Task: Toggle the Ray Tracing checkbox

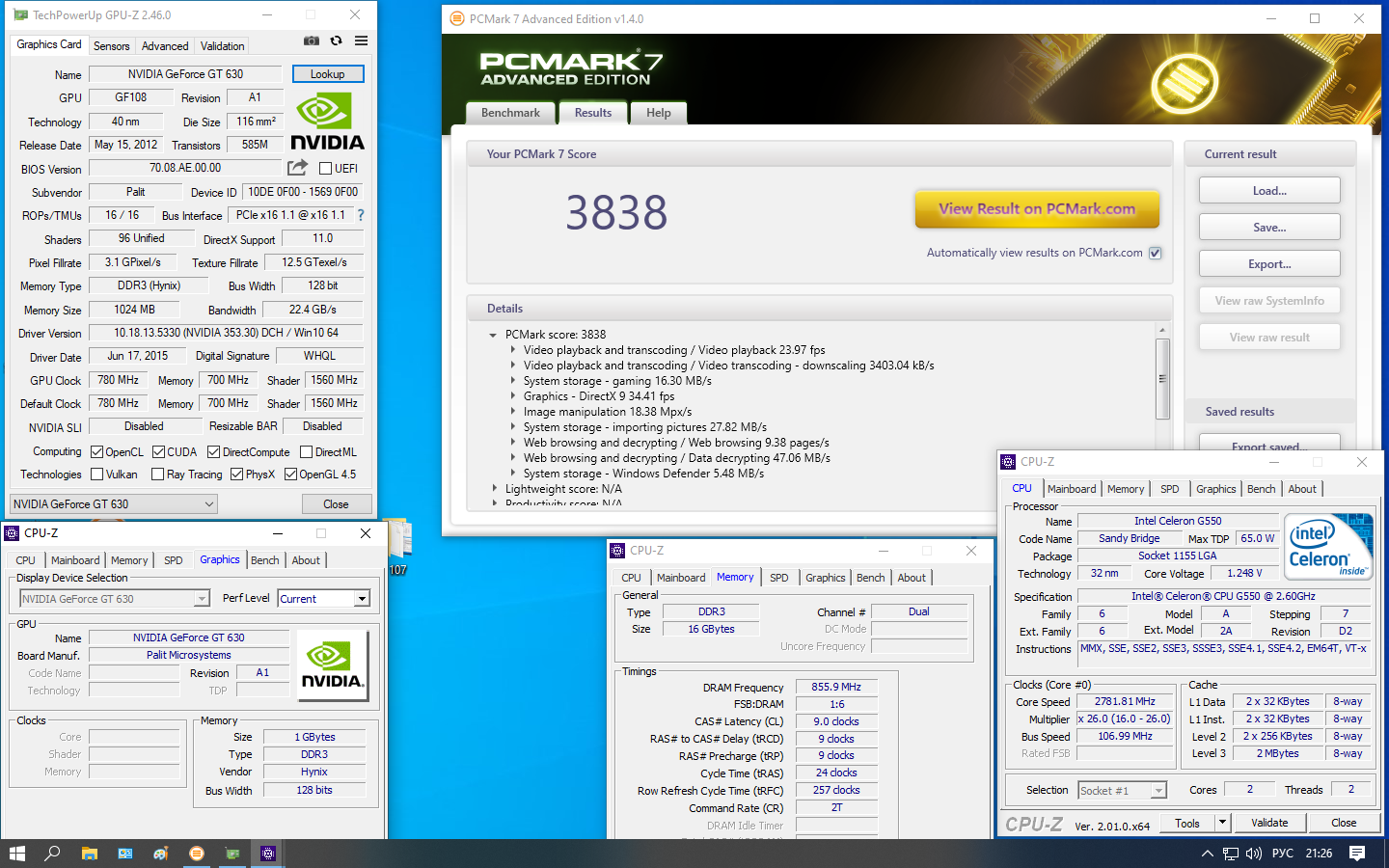Action: click(157, 475)
